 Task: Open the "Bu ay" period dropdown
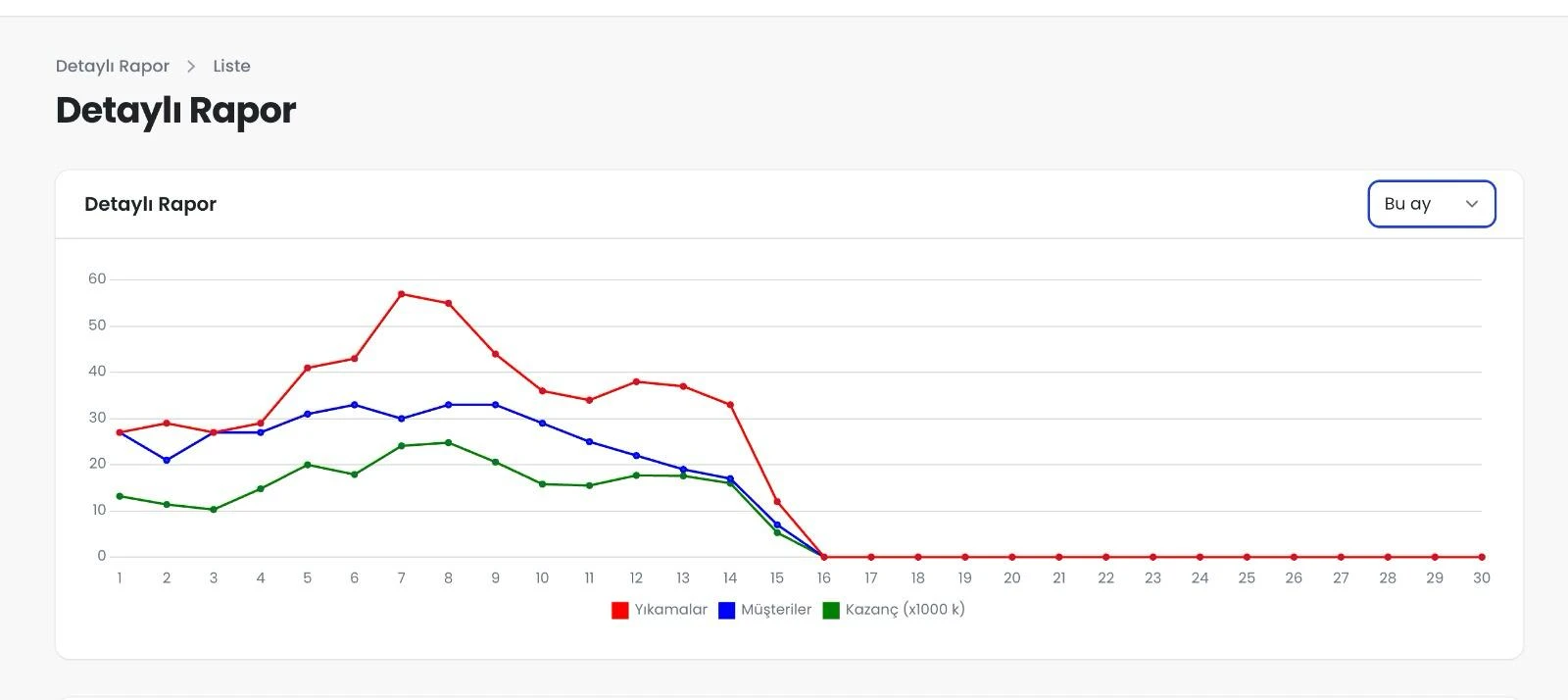pyautogui.click(x=1430, y=204)
